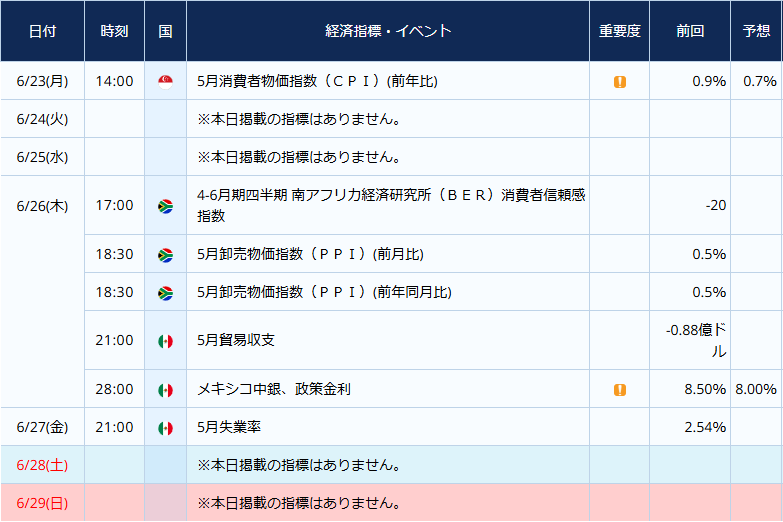
Task: Click the importance icon on the メキシコ中銀 row
Action: (x=620, y=390)
